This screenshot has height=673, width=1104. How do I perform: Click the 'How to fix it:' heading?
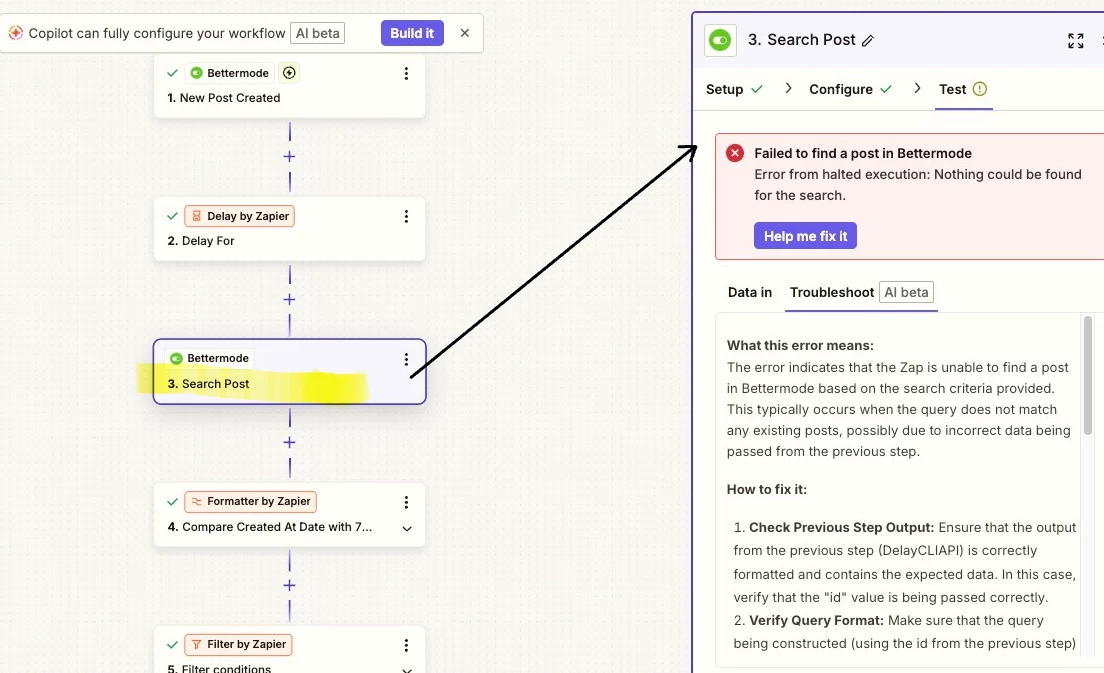[767, 489]
